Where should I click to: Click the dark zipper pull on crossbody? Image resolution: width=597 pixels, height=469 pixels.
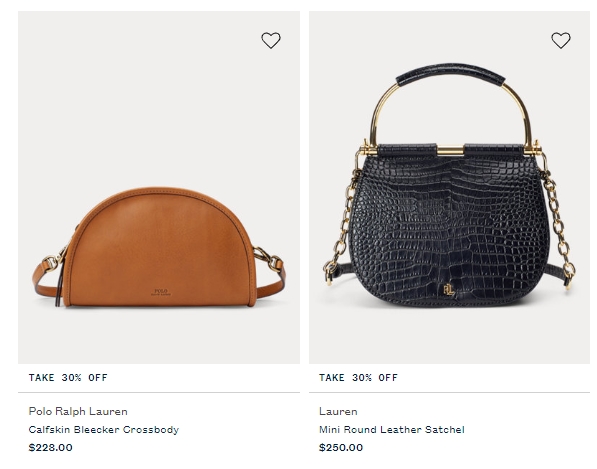coord(59,284)
